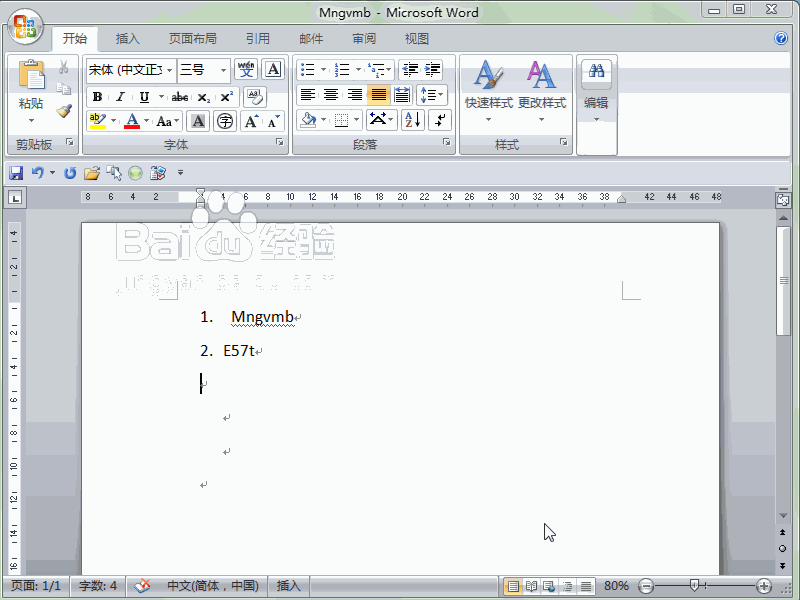Toggle Italic formatting
Image resolution: width=800 pixels, height=600 pixels.
pos(120,96)
